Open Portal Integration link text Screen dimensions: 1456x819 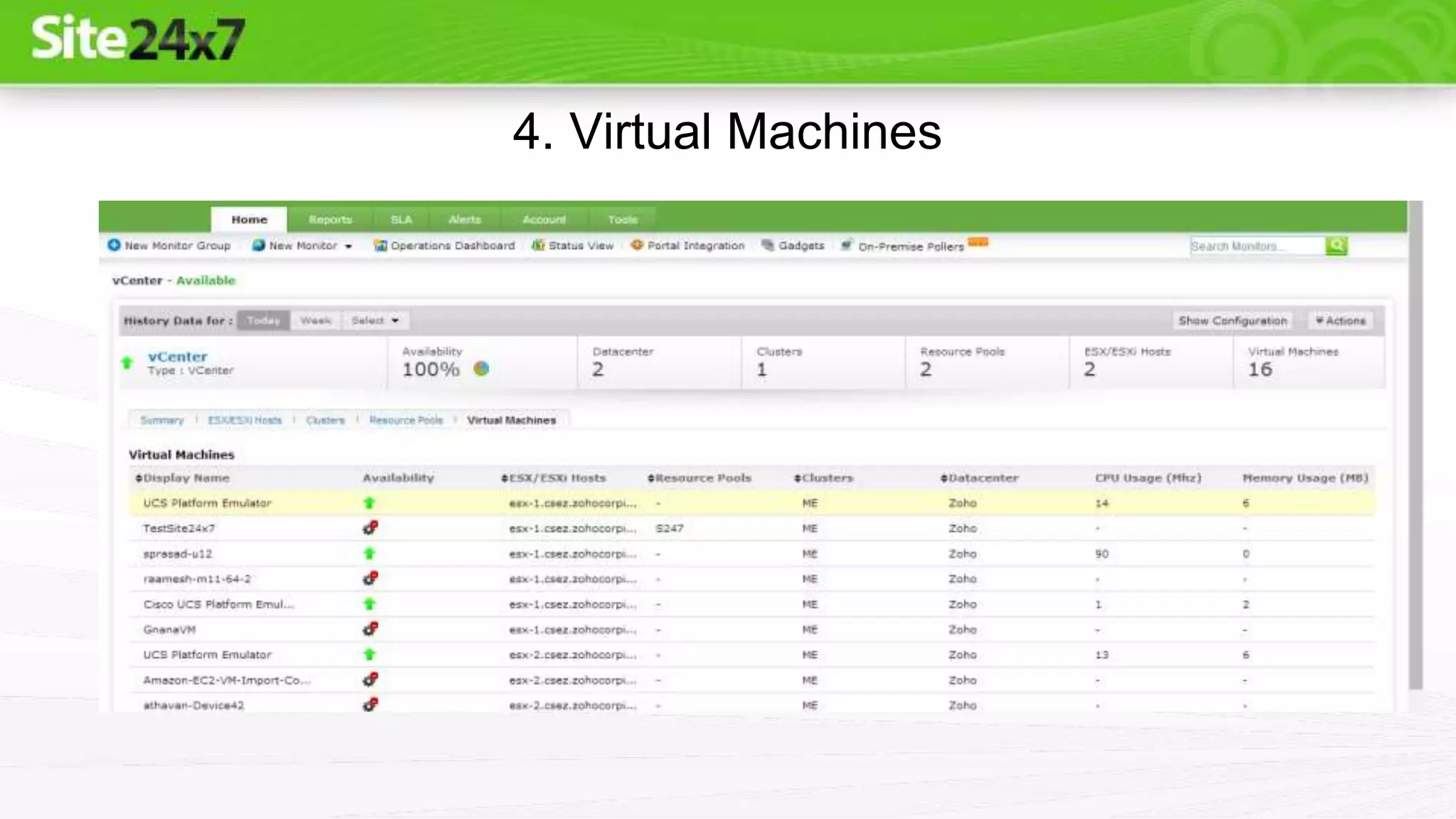(696, 245)
